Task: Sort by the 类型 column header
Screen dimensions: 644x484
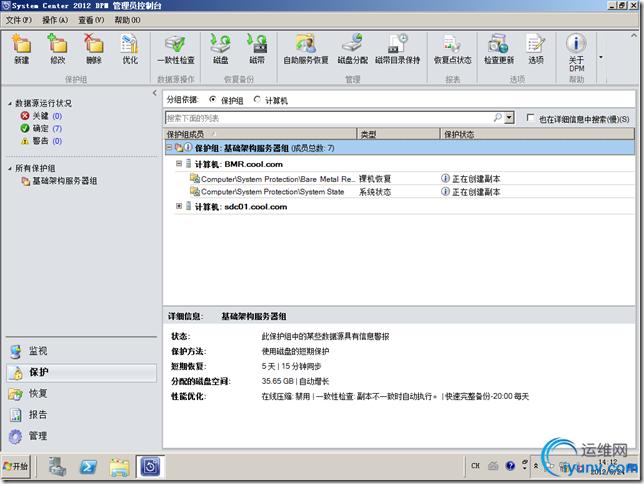Action: click(x=398, y=134)
